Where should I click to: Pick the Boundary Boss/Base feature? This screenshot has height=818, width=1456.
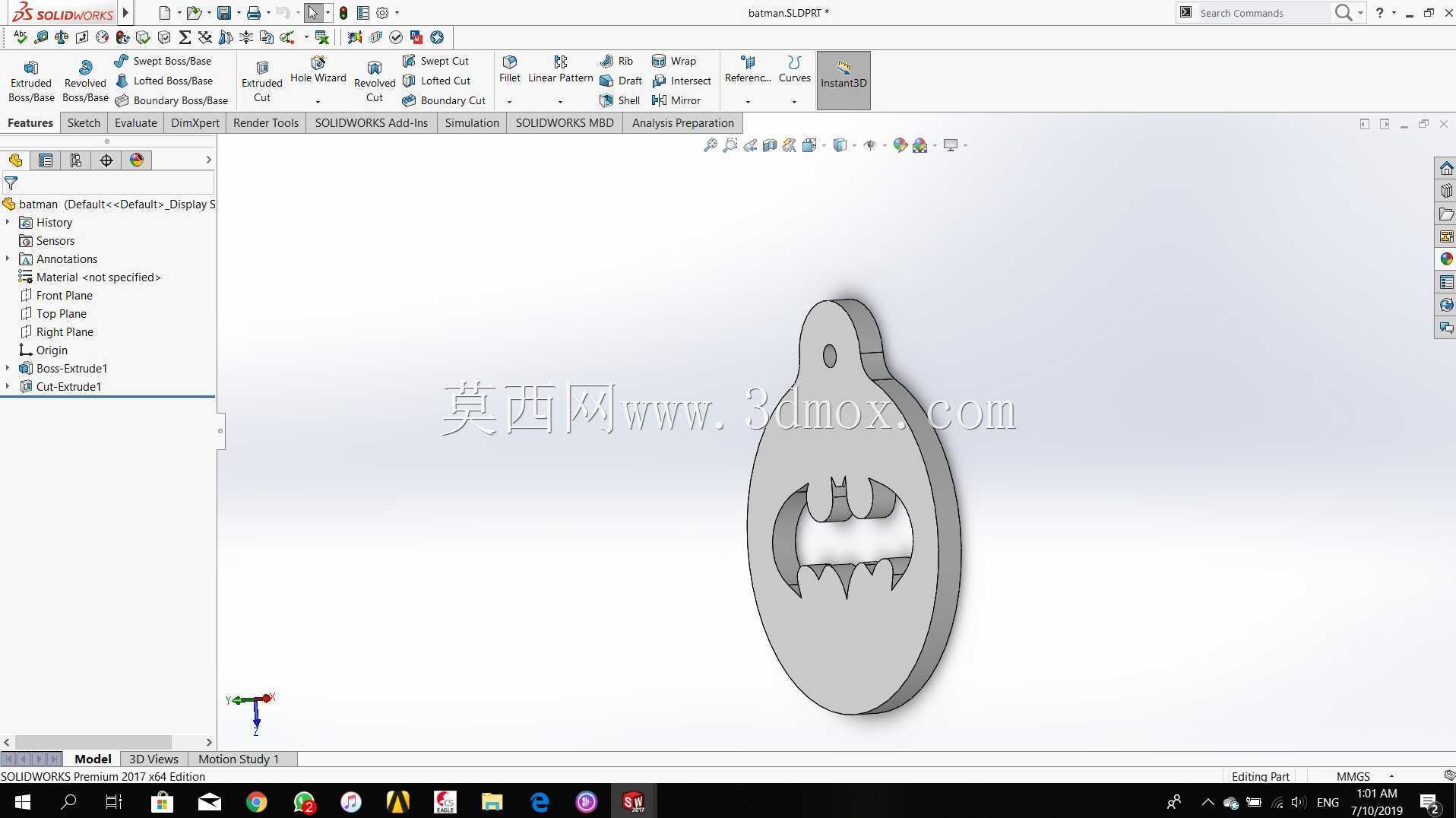click(172, 100)
